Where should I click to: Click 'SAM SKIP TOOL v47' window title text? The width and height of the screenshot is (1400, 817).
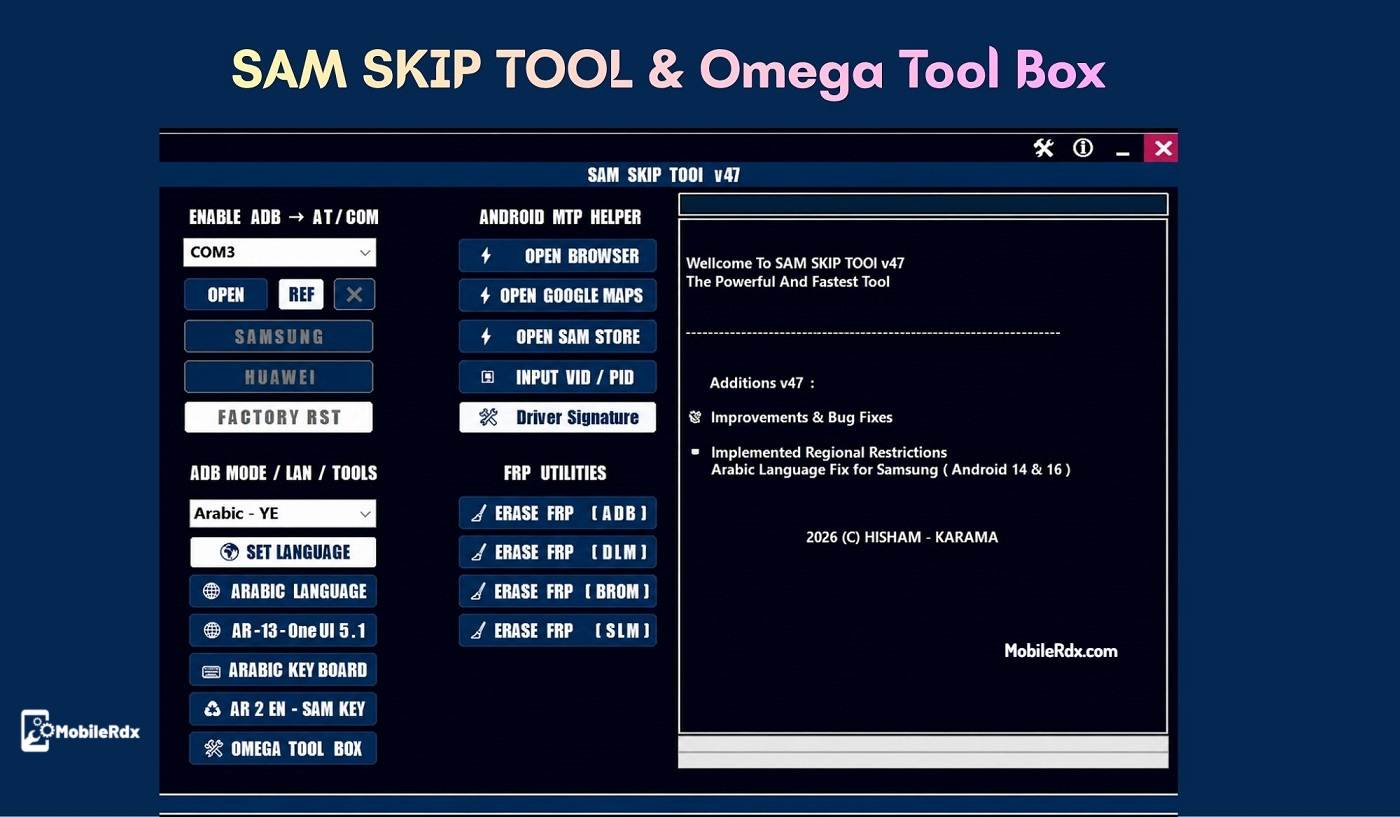[664, 175]
